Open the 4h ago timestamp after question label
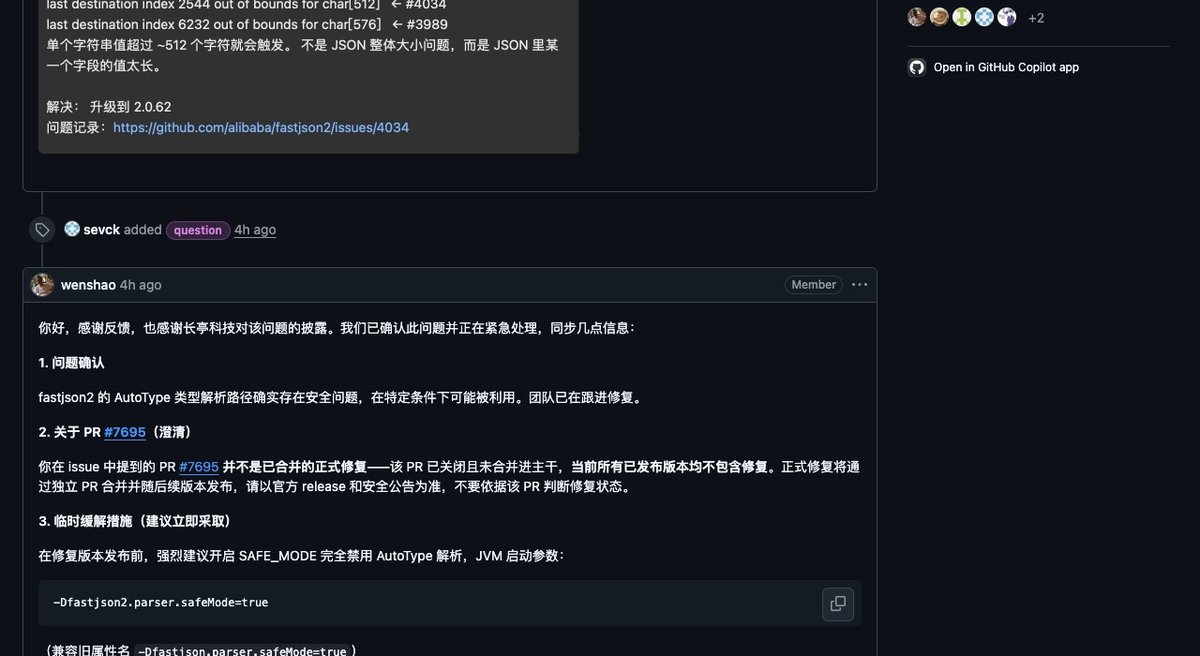The image size is (1200, 656). point(255,229)
